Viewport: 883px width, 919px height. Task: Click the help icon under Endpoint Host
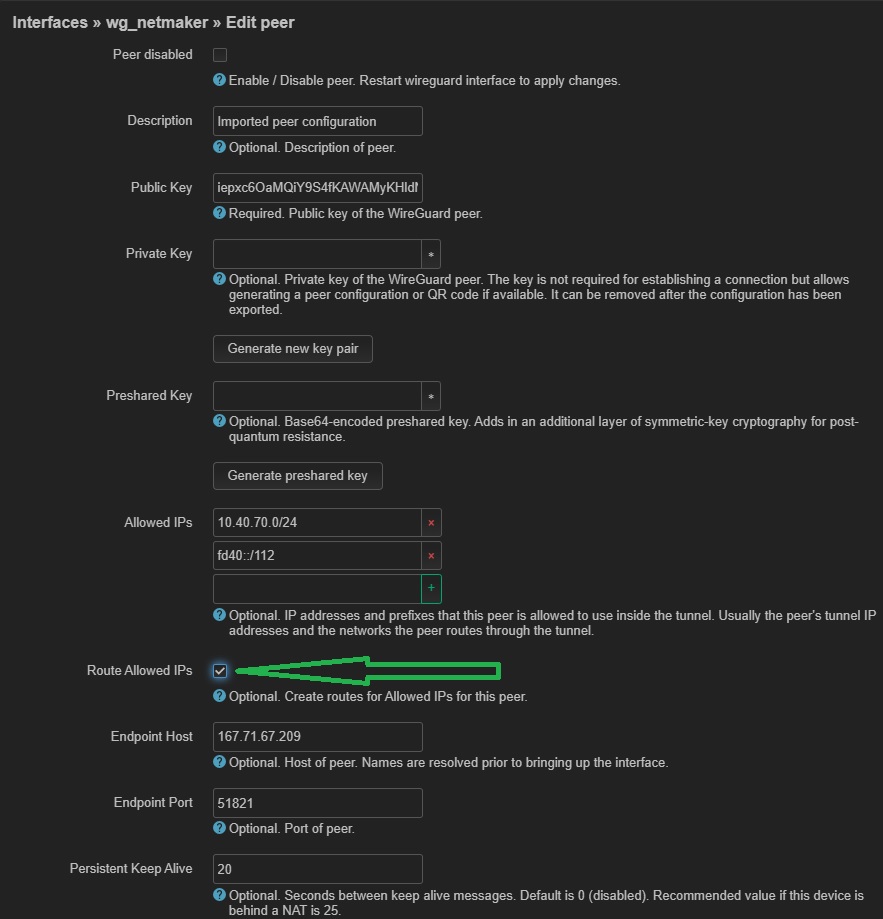click(220, 762)
